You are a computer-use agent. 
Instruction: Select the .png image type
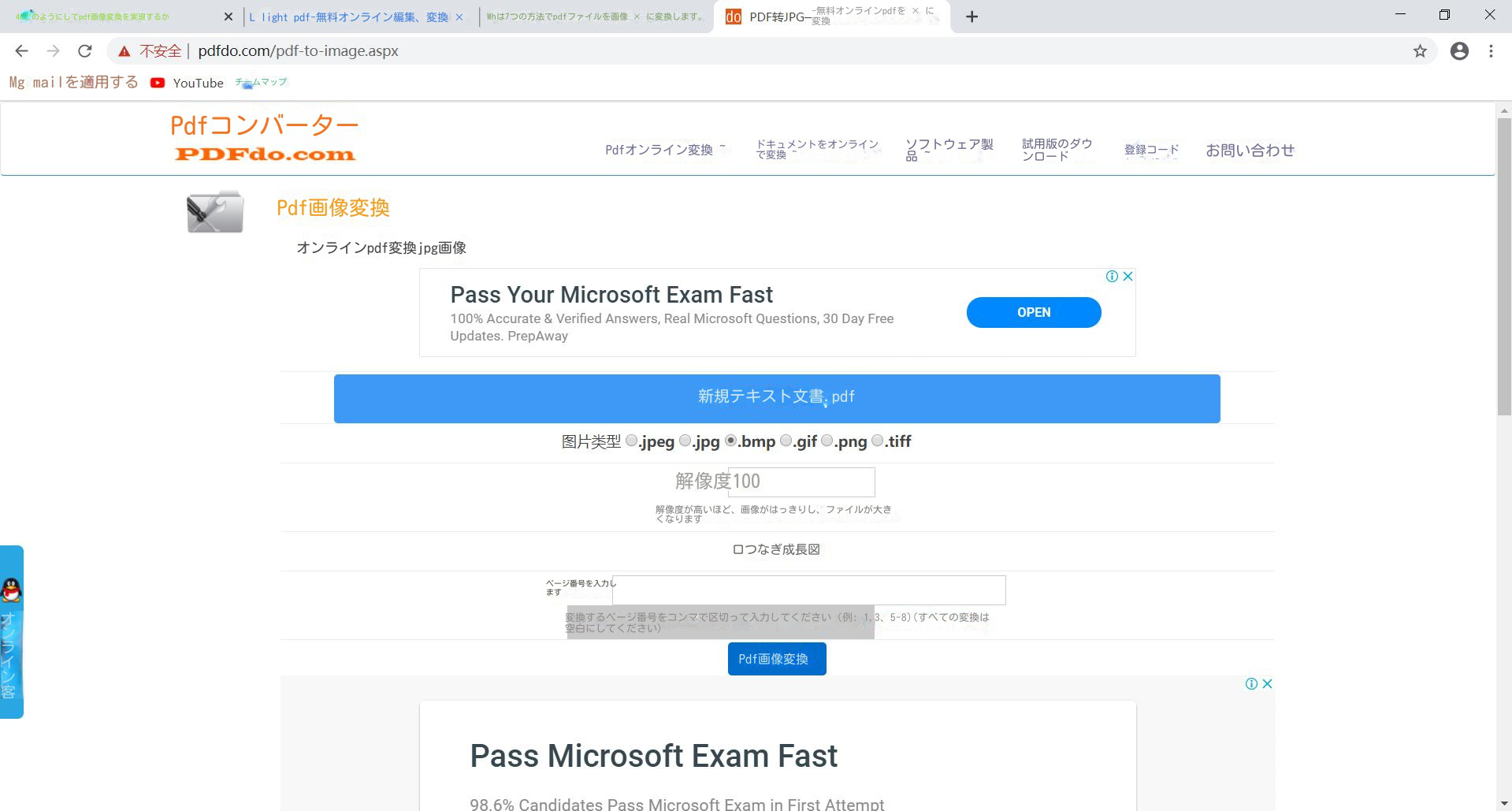pyautogui.click(x=827, y=441)
